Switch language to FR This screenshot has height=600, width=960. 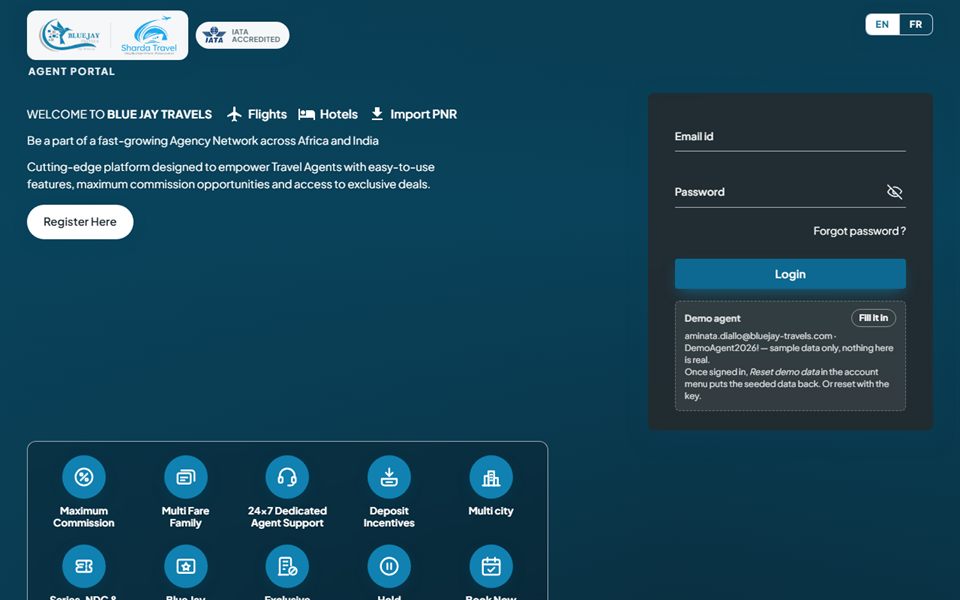916,24
